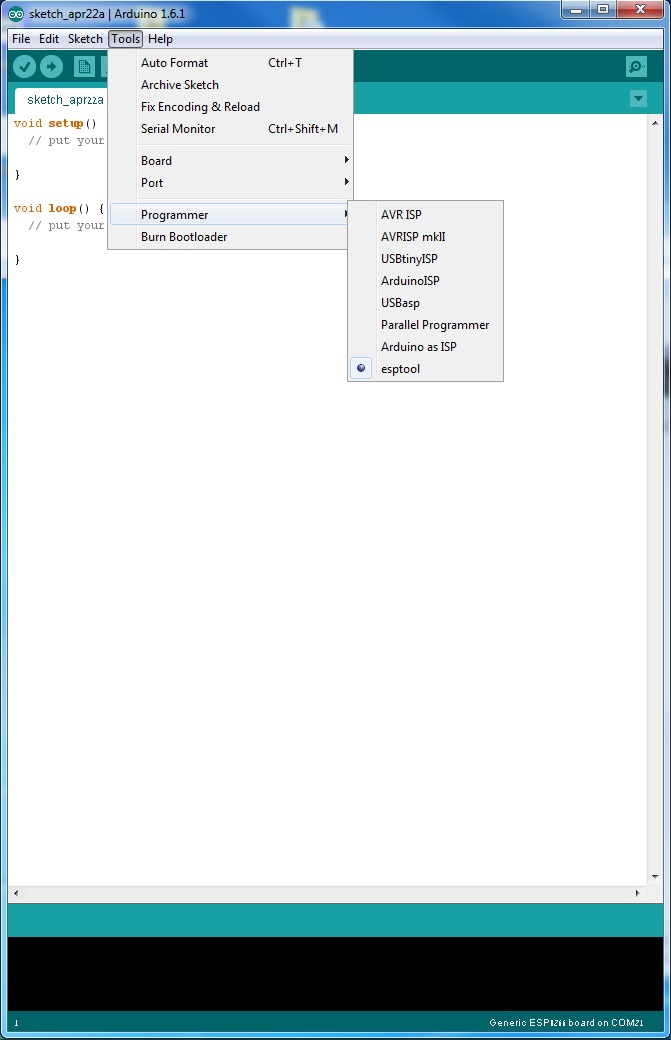This screenshot has width=671, height=1040.
Task: Open the File menu
Action: pyautogui.click(x=21, y=38)
